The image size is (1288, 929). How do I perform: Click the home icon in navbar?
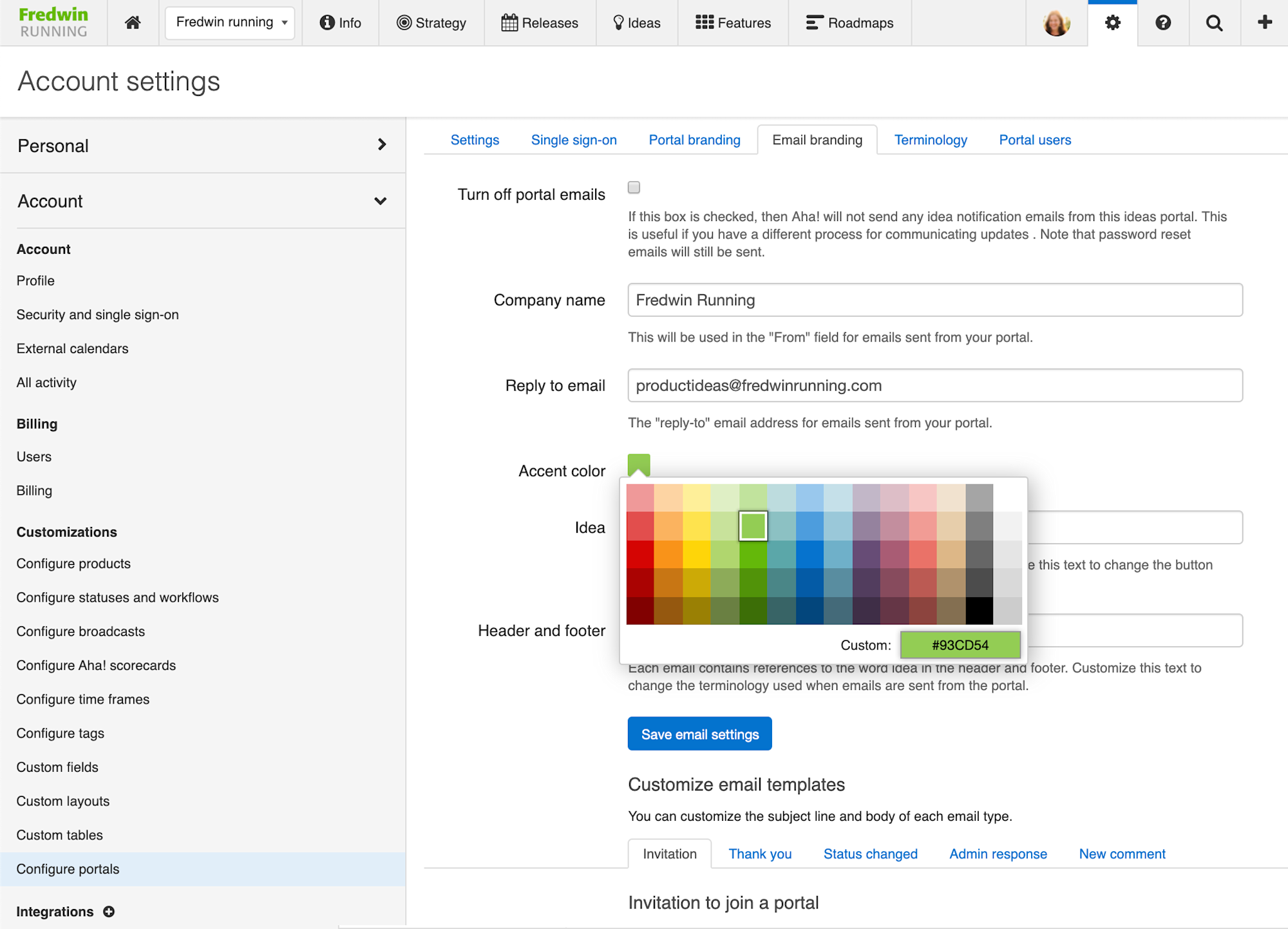tap(133, 23)
